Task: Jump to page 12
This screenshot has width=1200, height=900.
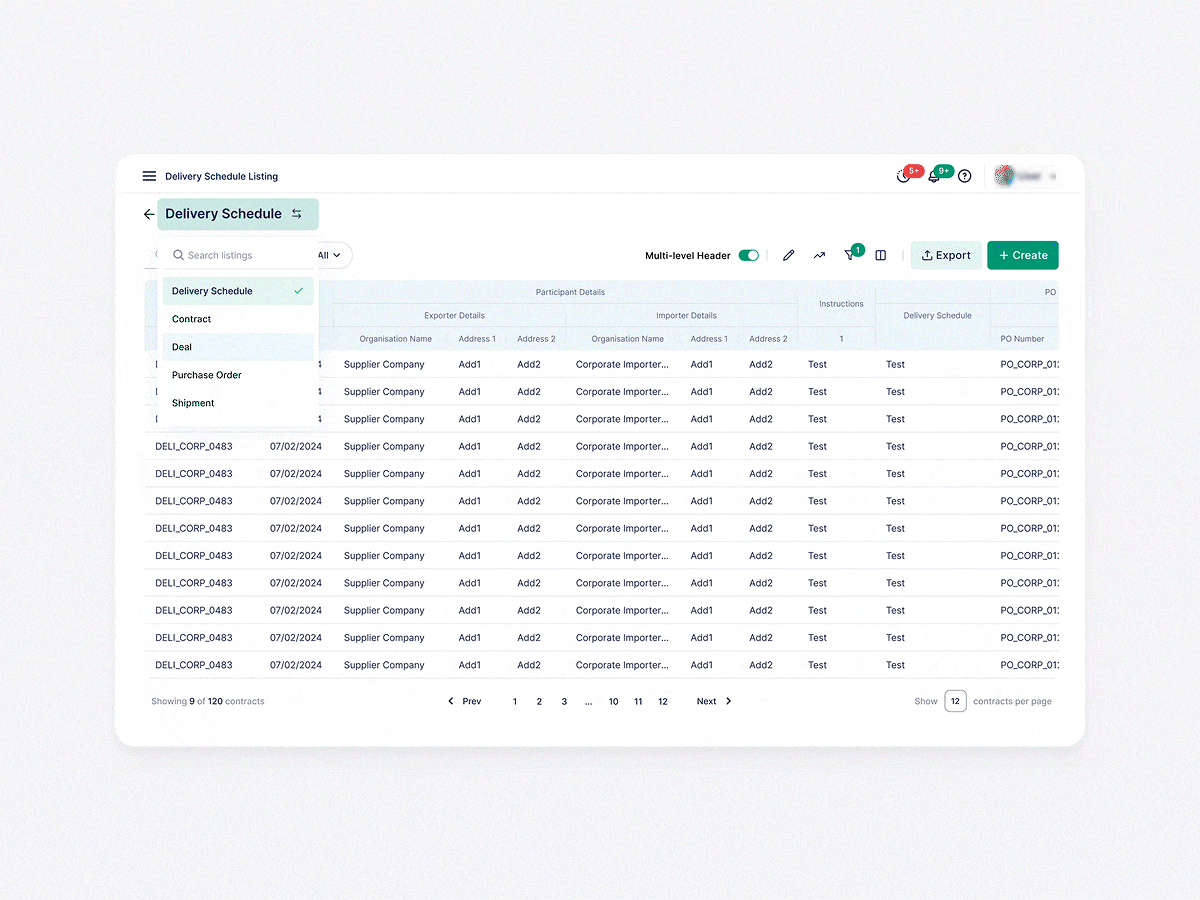Action: pos(663,701)
